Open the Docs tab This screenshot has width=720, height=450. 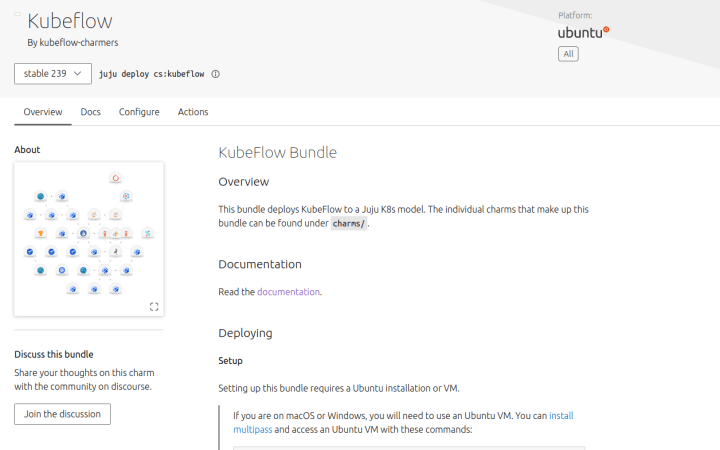tap(90, 112)
